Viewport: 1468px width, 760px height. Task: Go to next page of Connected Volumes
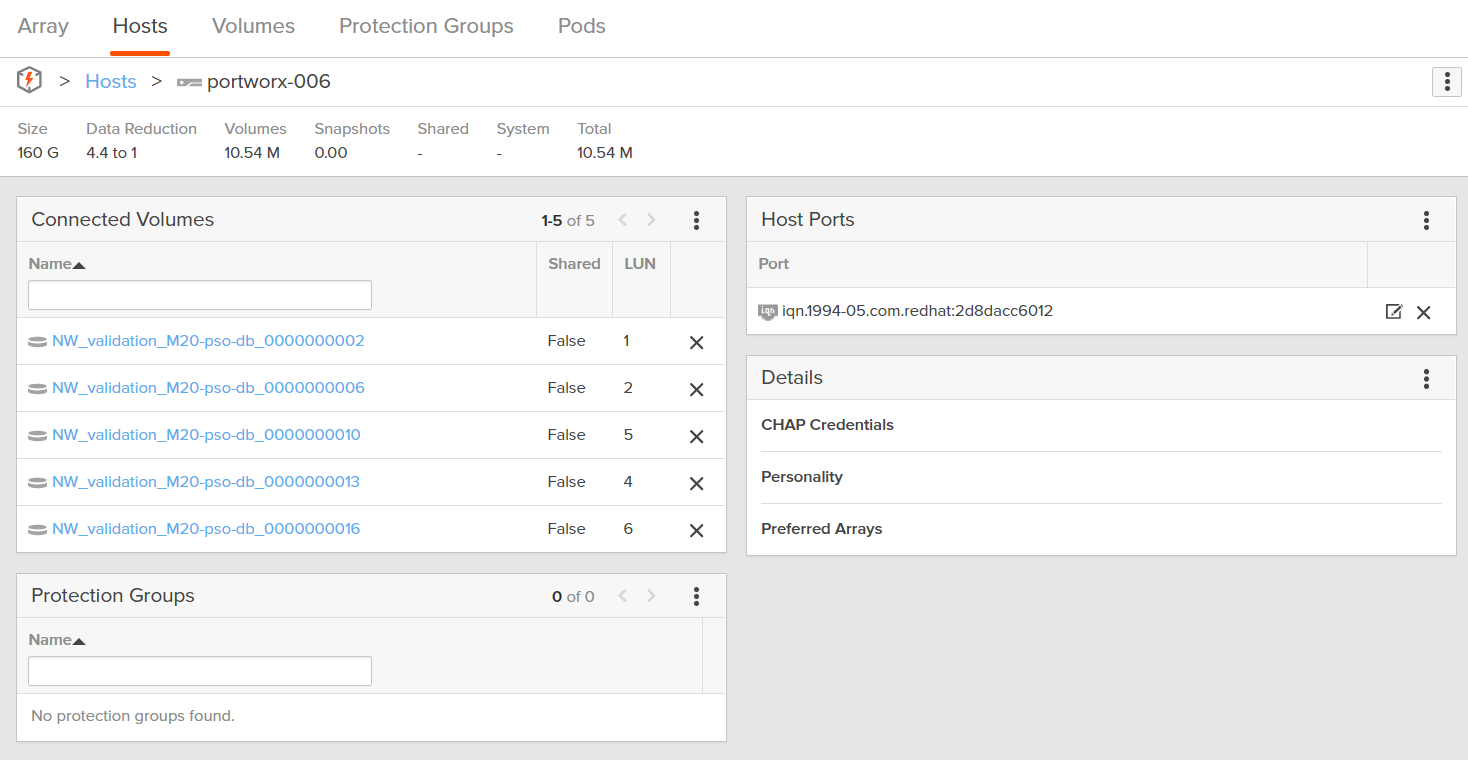(651, 220)
